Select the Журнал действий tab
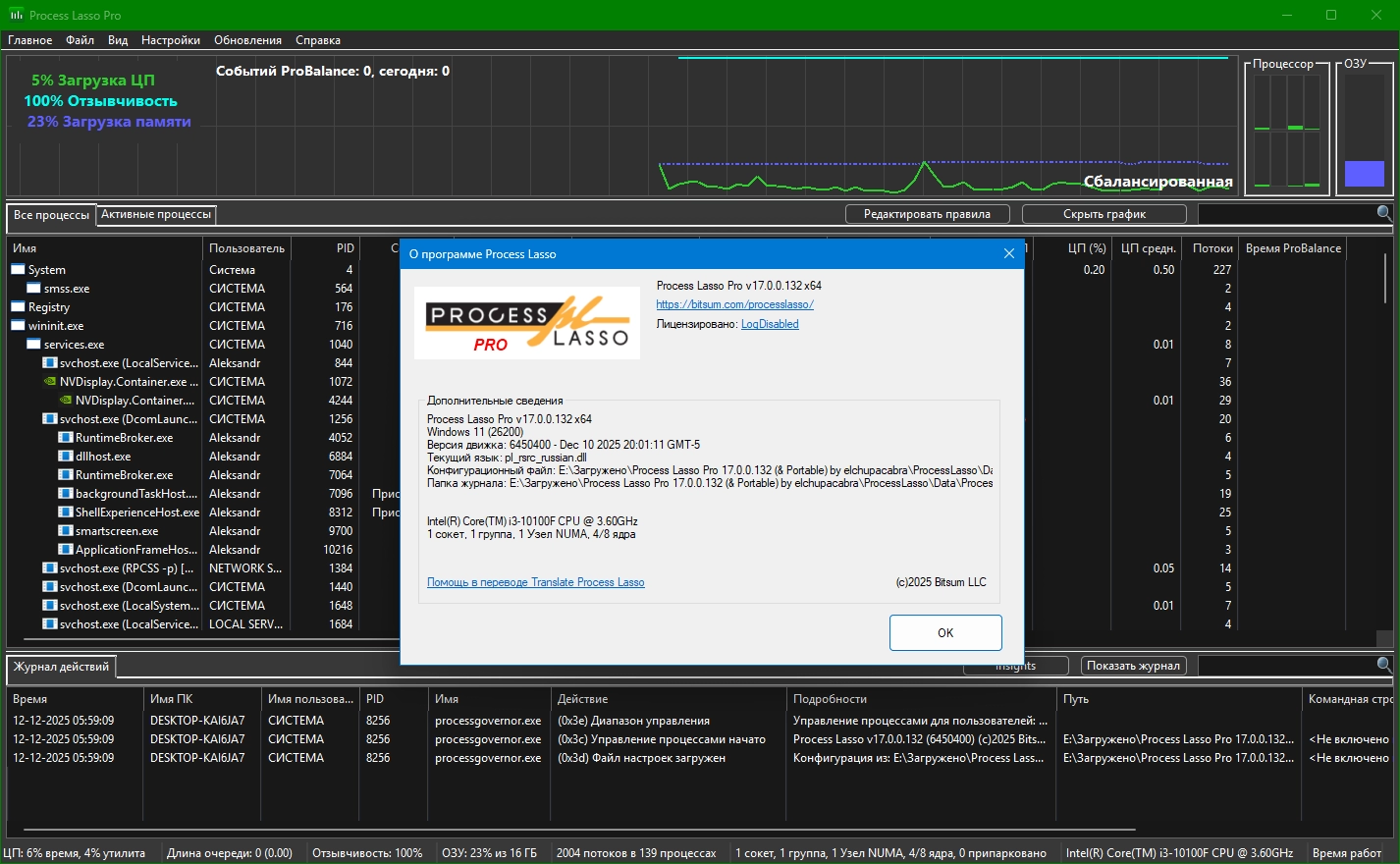Screen dimensions: 1400x864 click(x=61, y=667)
